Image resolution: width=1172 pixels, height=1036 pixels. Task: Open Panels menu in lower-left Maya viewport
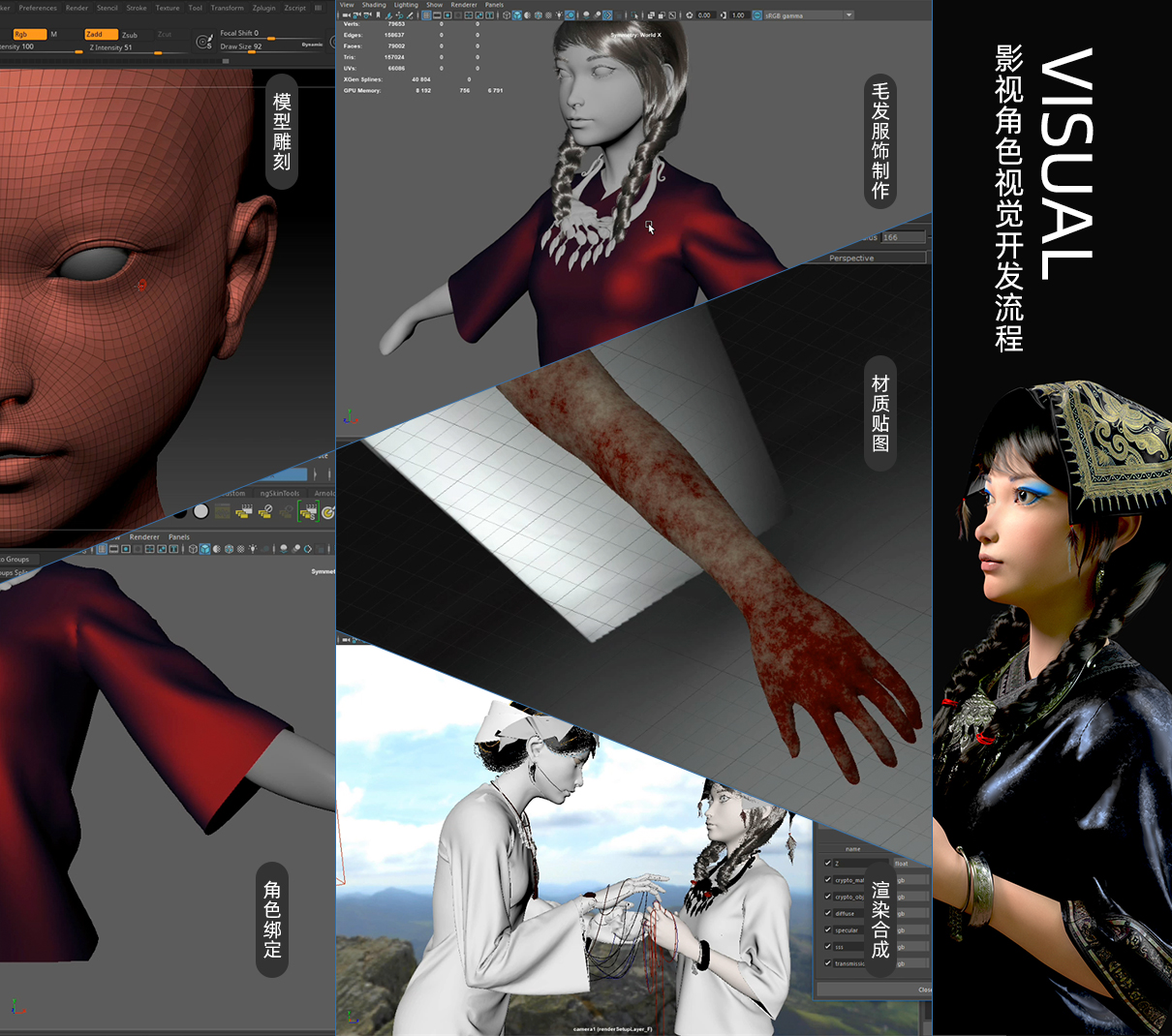(x=179, y=536)
